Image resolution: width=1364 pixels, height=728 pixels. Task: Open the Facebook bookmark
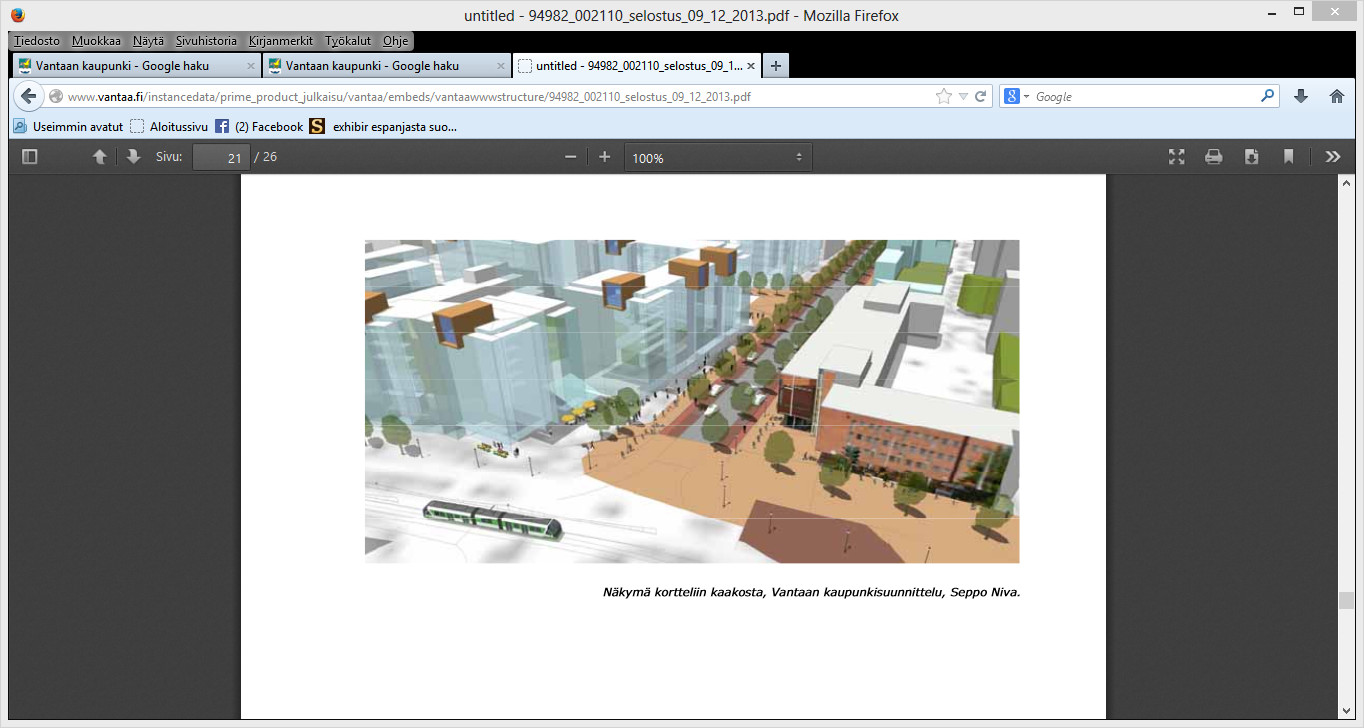tap(260, 127)
